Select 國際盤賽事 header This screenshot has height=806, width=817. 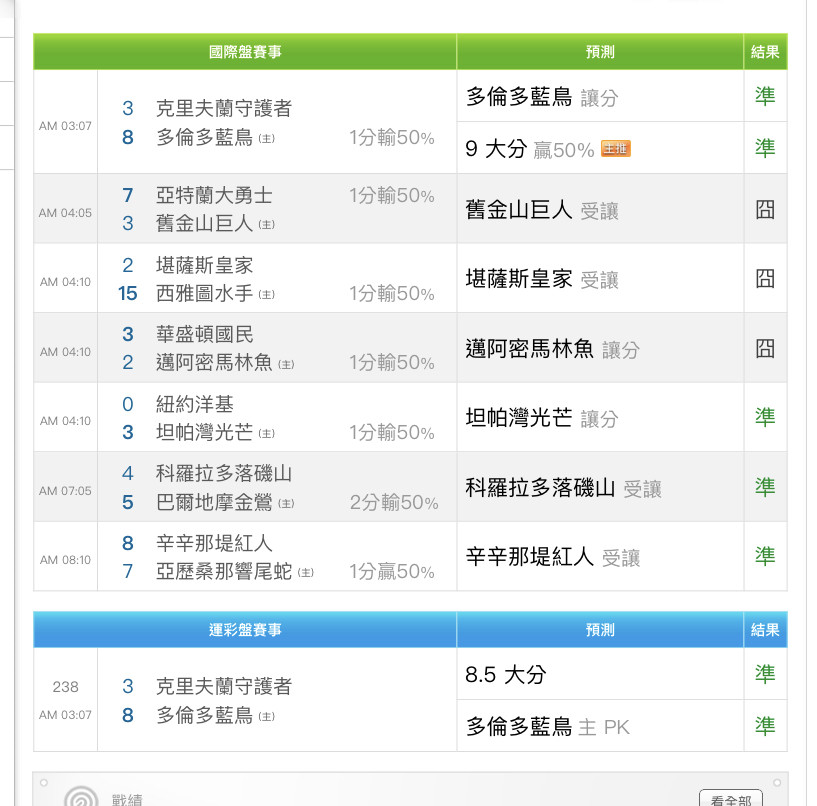[x=245, y=52]
